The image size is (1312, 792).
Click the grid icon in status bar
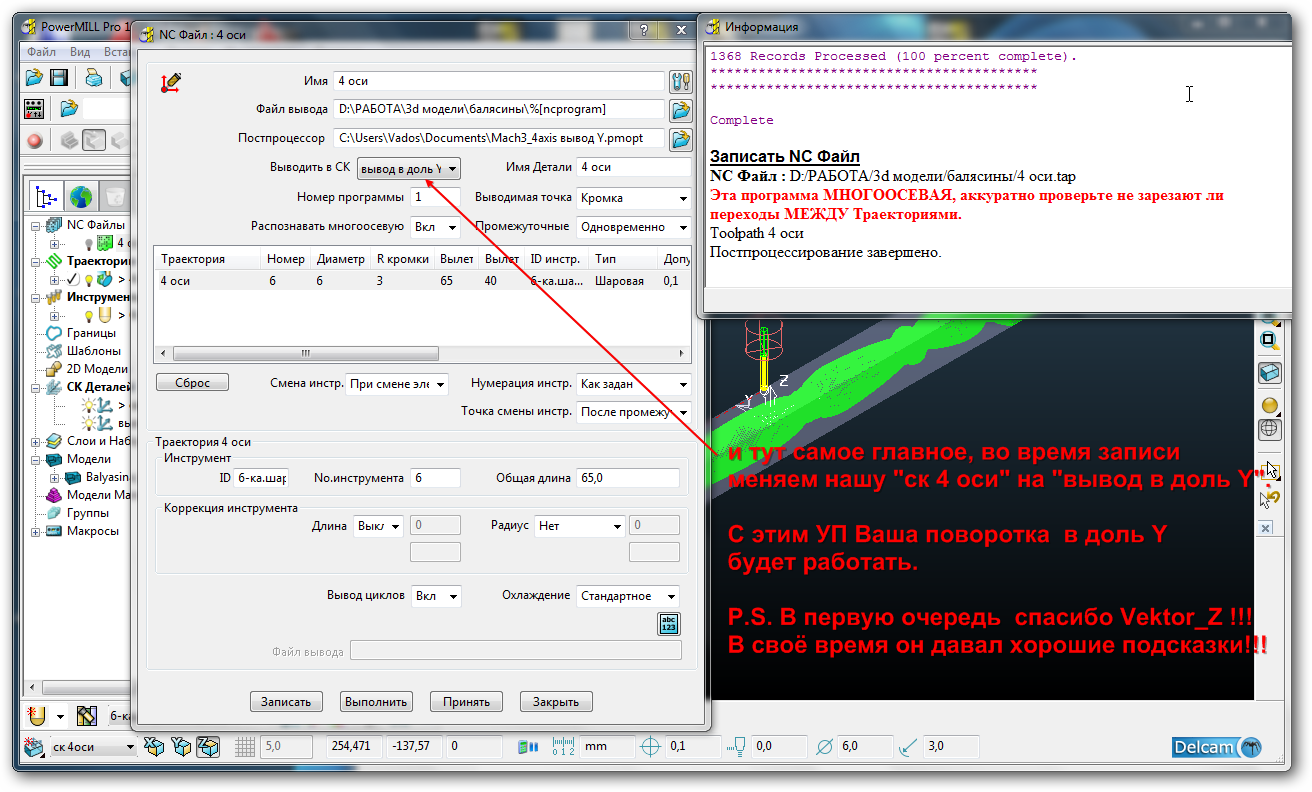click(x=245, y=747)
